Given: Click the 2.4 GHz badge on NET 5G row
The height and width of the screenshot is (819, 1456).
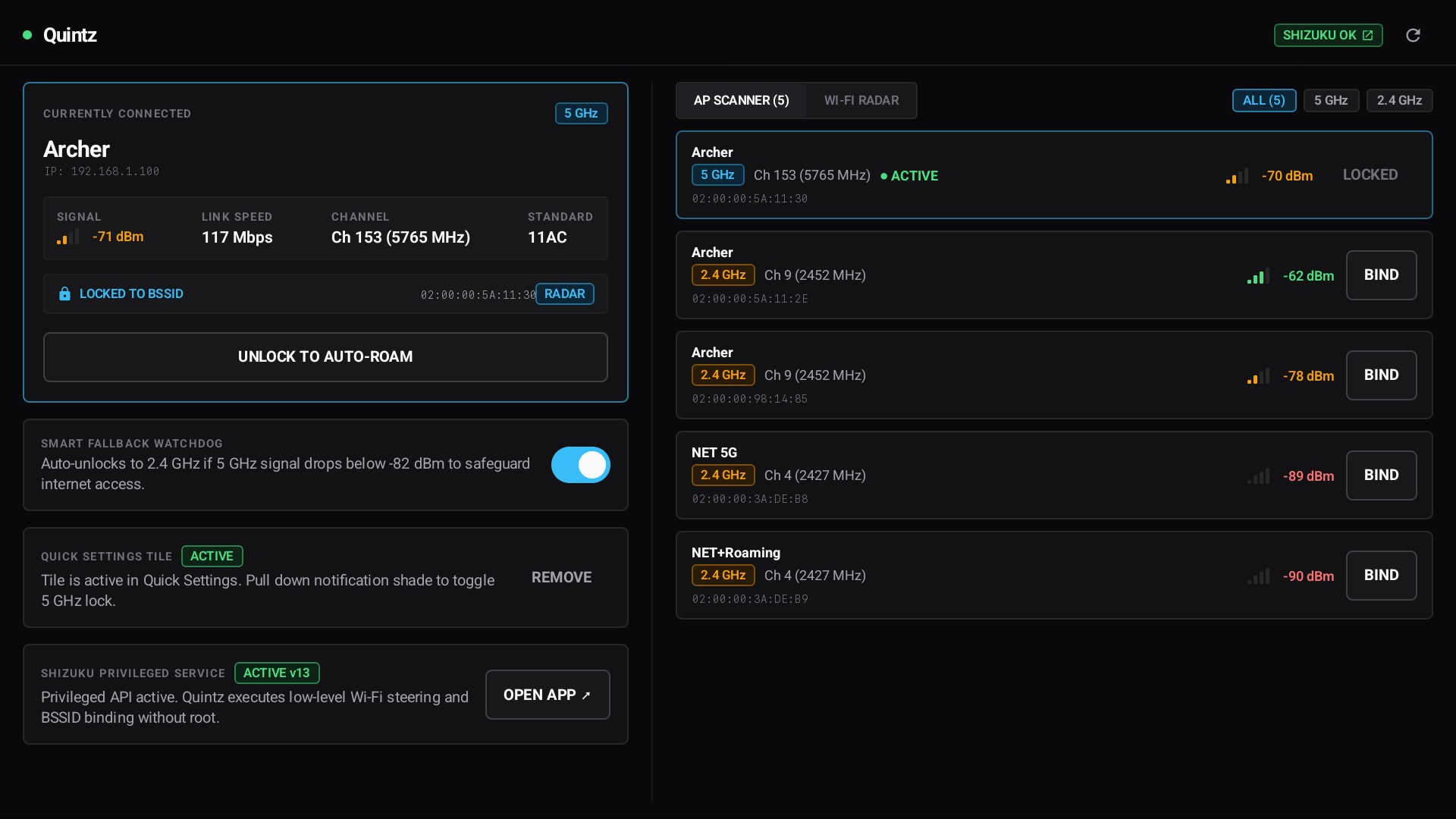Looking at the screenshot, I should [x=723, y=475].
